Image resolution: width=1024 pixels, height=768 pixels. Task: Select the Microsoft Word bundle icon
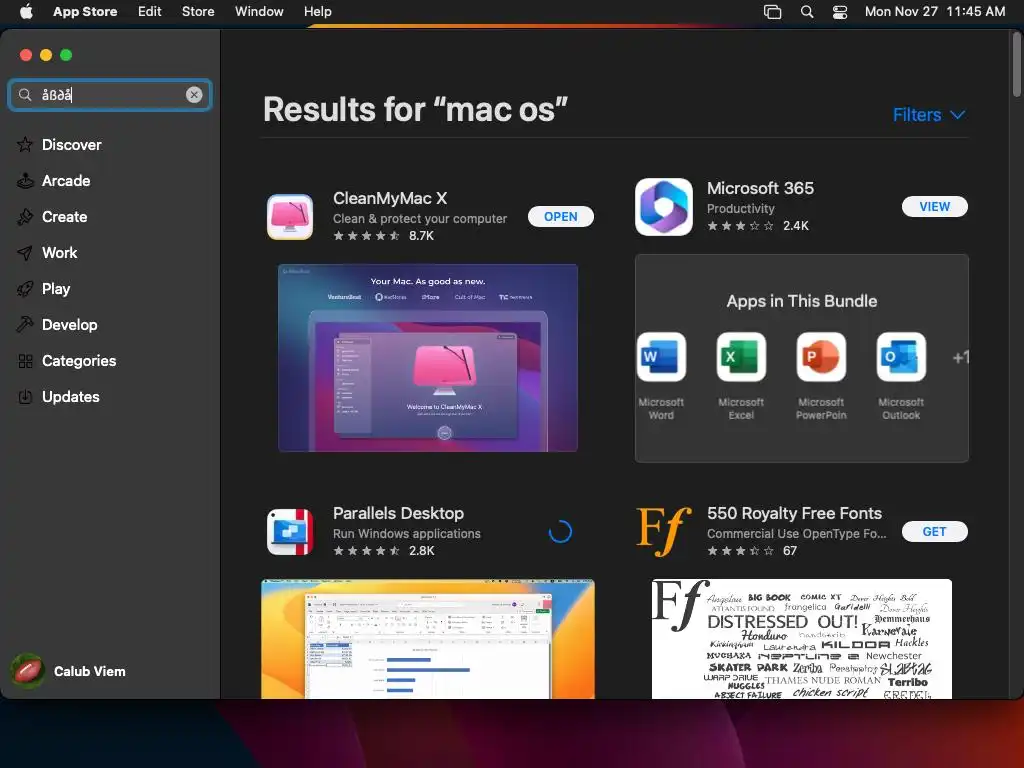pyautogui.click(x=661, y=357)
